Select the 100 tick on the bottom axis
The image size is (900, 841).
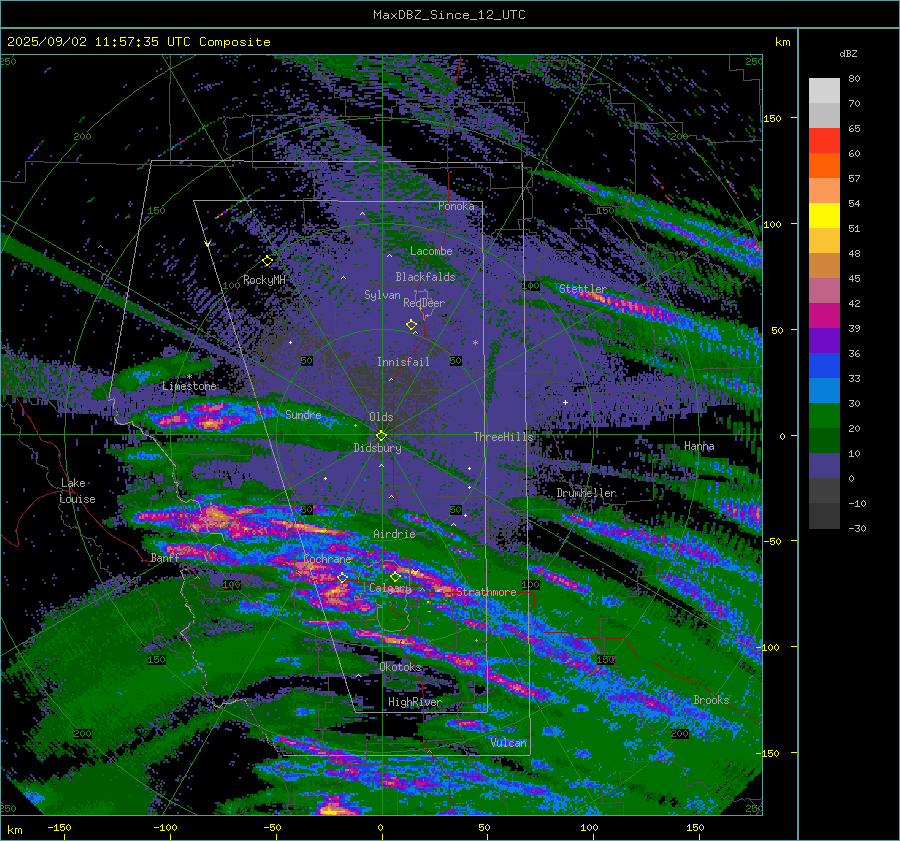click(x=589, y=828)
